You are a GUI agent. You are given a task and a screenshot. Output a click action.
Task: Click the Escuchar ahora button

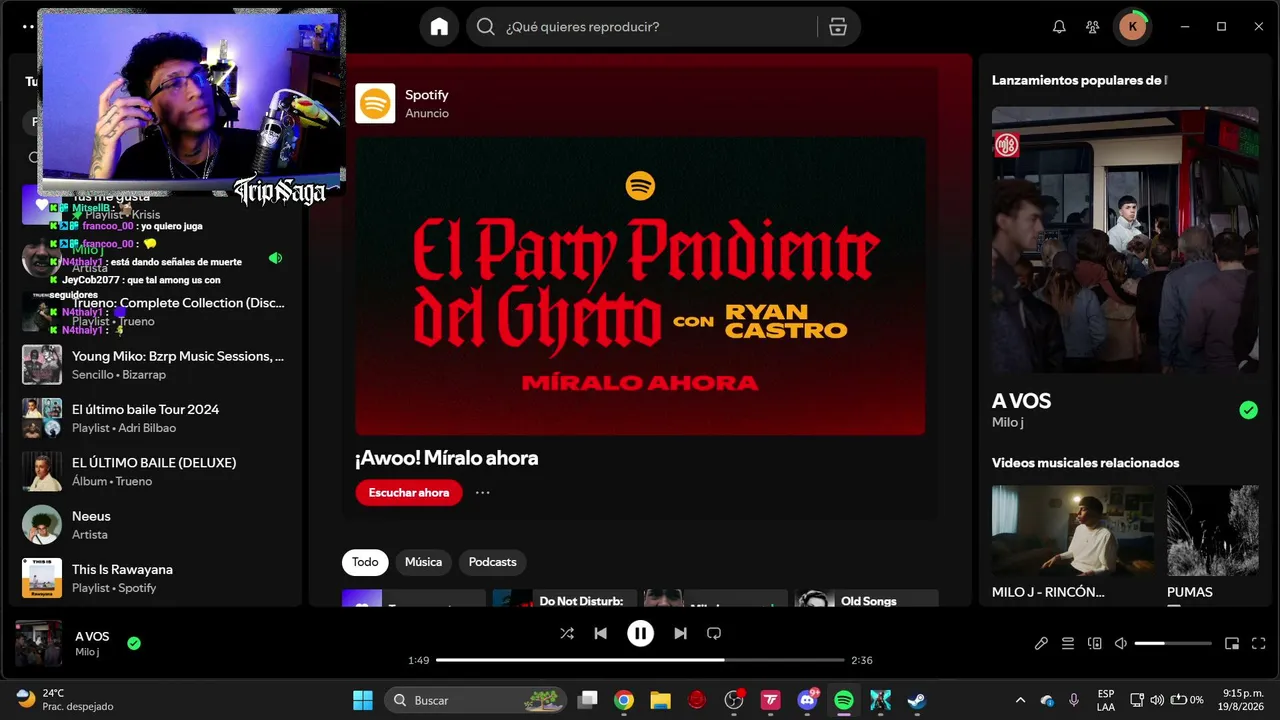[x=409, y=492]
